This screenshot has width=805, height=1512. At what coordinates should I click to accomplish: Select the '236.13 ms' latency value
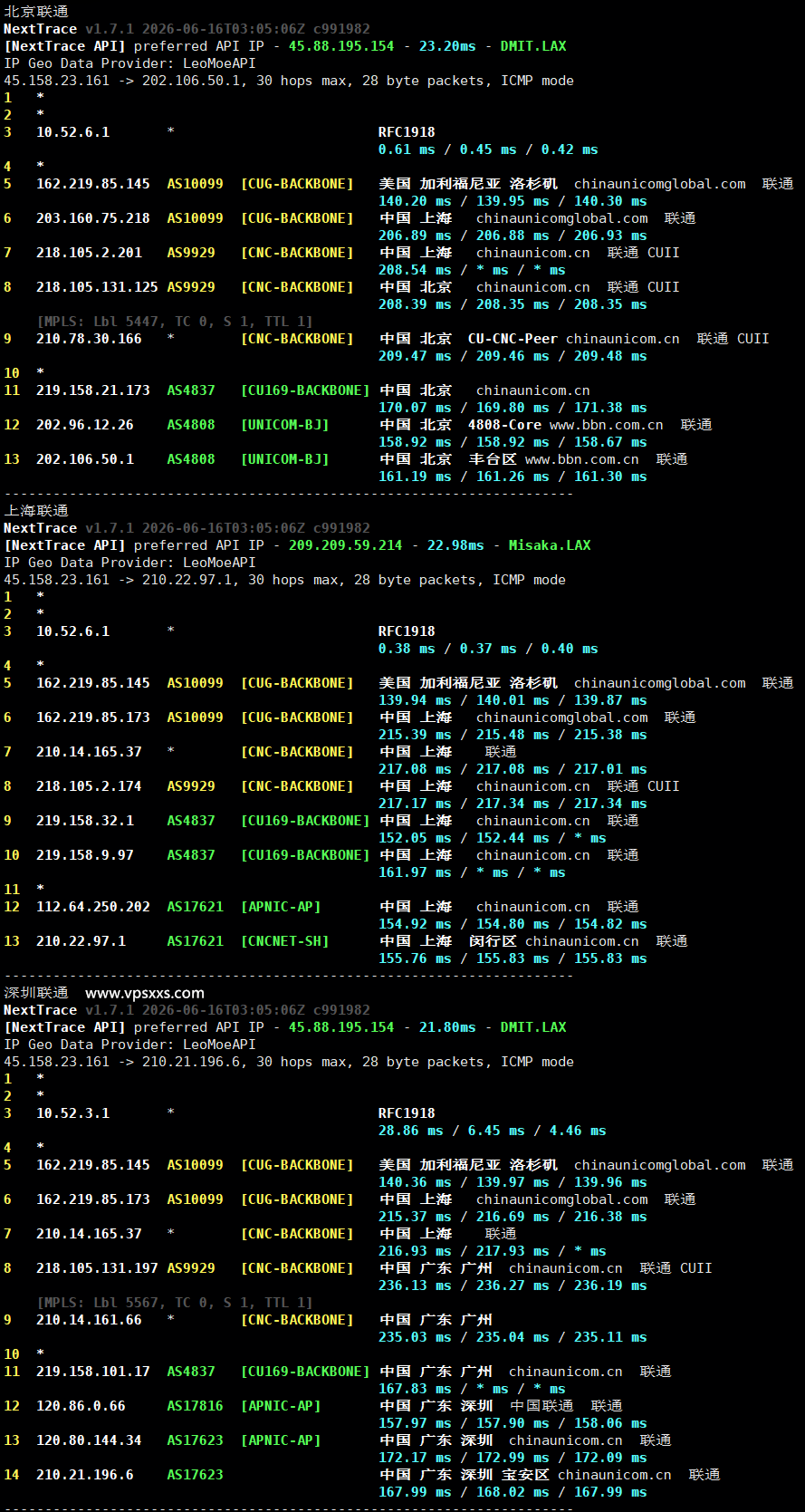[415, 1286]
